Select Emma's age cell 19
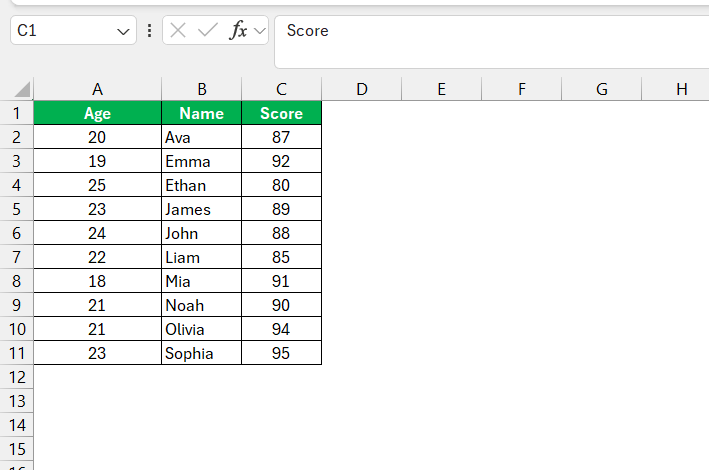This screenshot has height=470, width=709. click(x=97, y=161)
